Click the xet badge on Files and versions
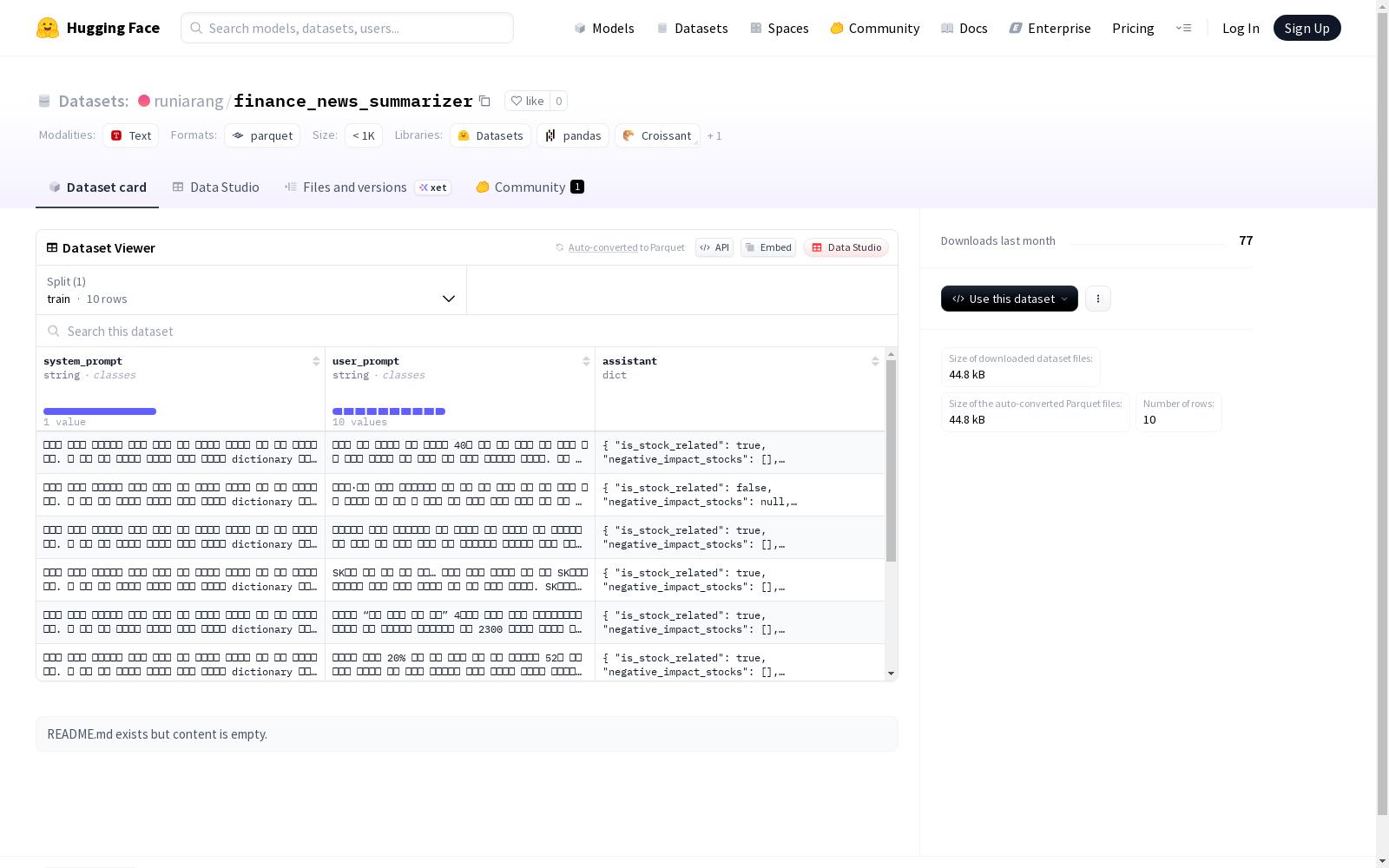This screenshot has height=868, width=1389. pos(433,187)
